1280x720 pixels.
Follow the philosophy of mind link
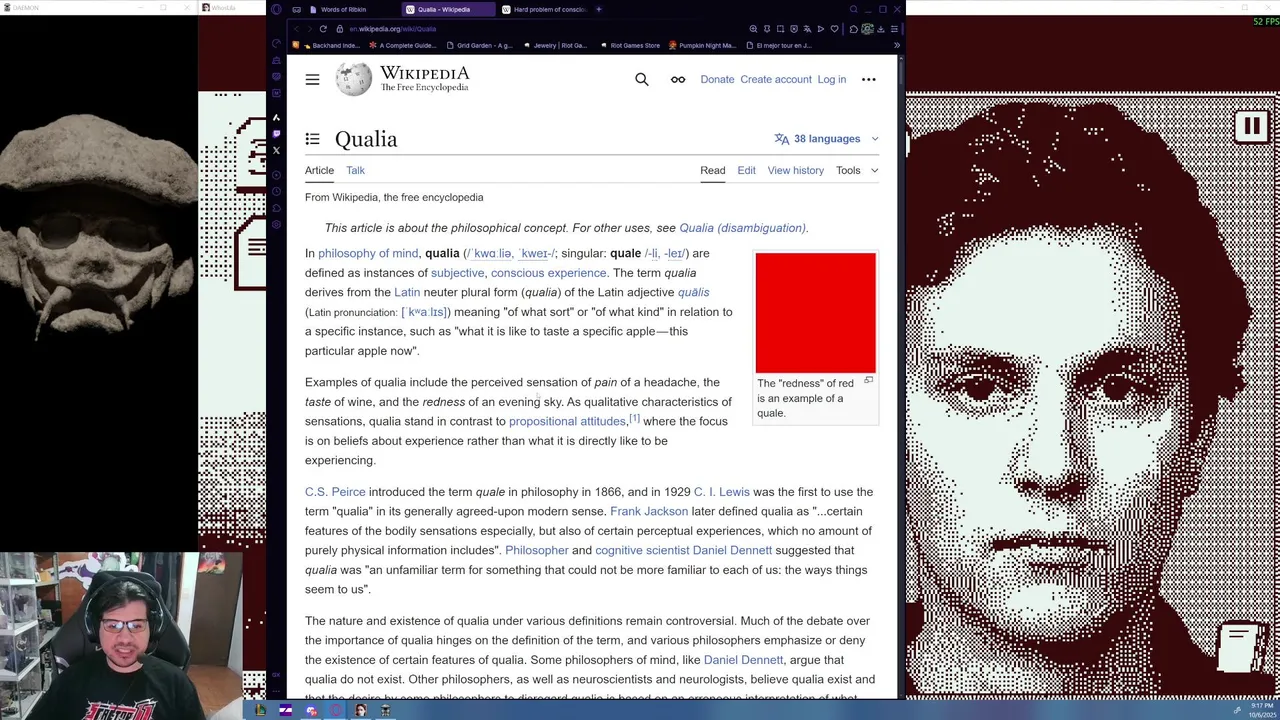tap(368, 253)
